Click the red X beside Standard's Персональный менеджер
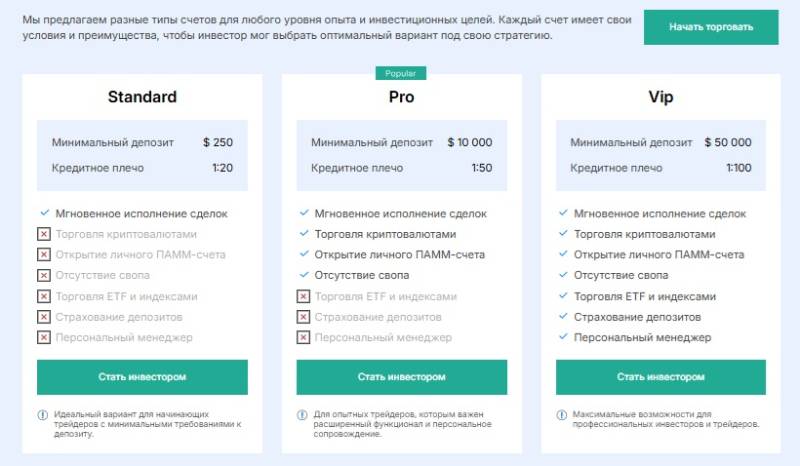The width and height of the screenshot is (800, 466). click(44, 338)
